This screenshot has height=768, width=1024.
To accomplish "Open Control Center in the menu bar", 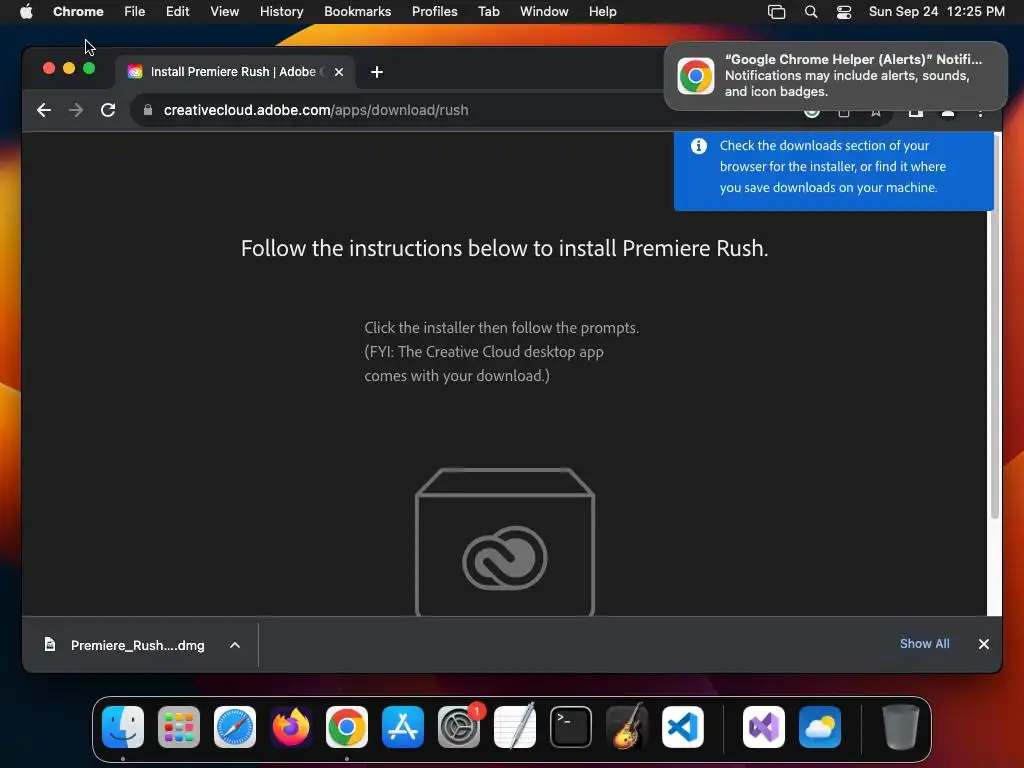I will point(844,12).
